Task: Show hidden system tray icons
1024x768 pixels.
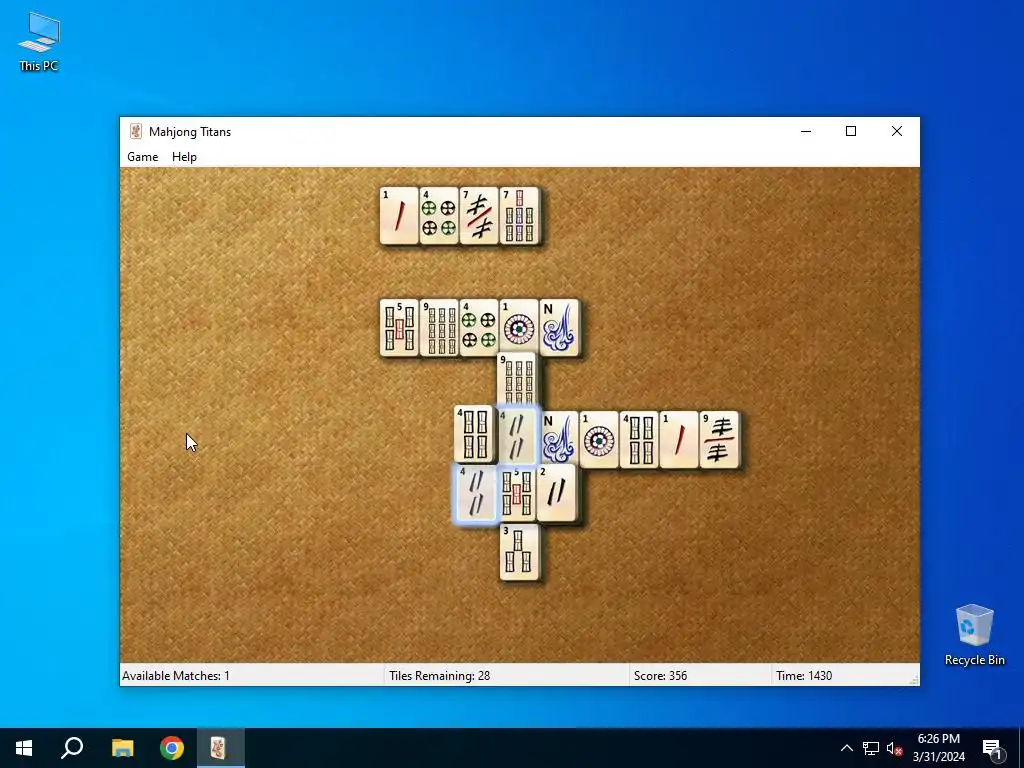Action: [846, 748]
